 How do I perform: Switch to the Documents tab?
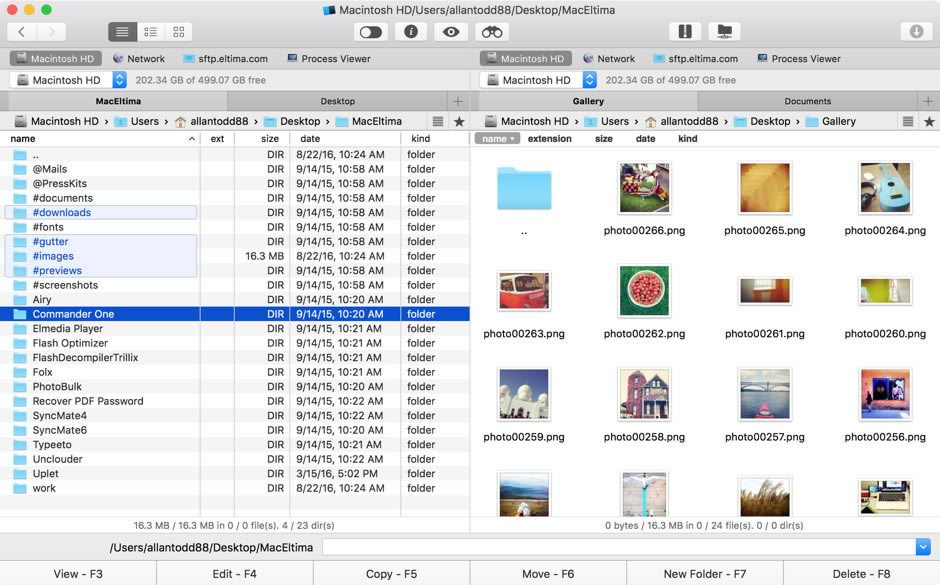click(807, 101)
